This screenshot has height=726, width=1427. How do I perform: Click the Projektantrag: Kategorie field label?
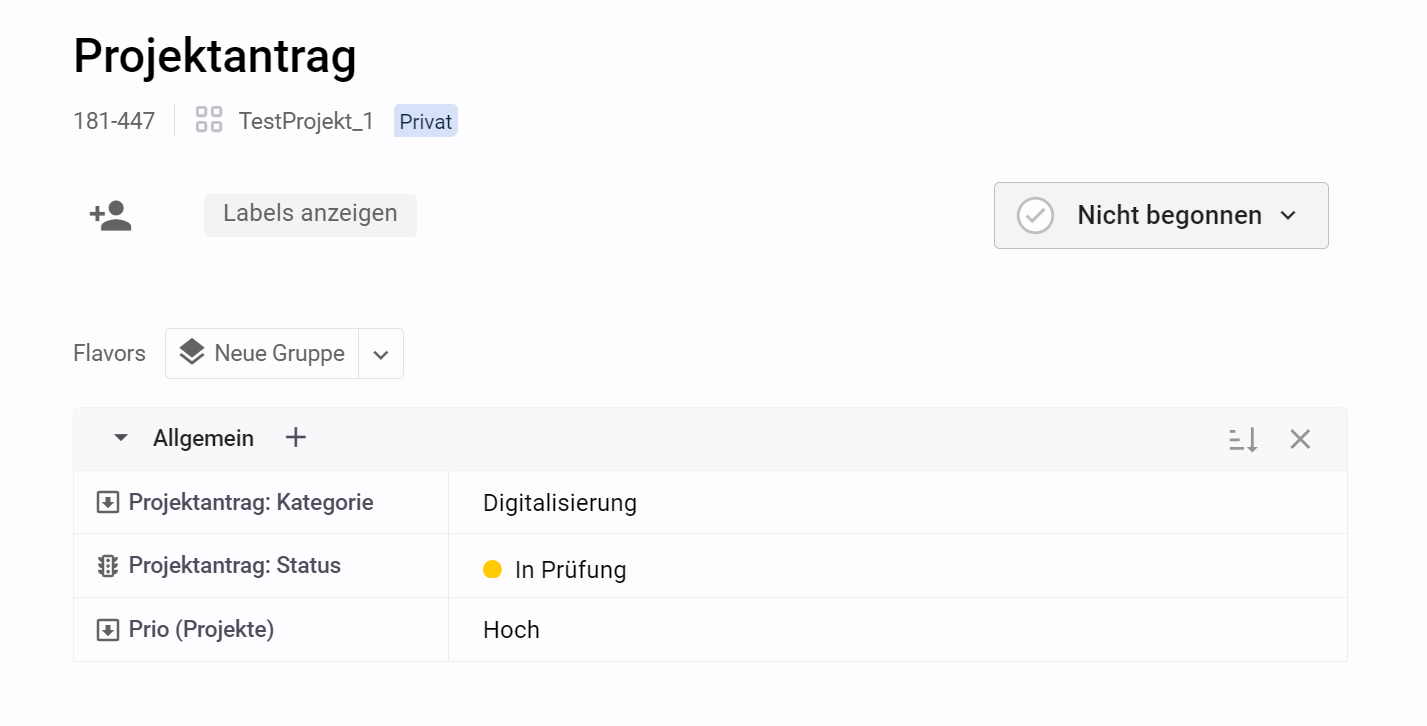[251, 502]
